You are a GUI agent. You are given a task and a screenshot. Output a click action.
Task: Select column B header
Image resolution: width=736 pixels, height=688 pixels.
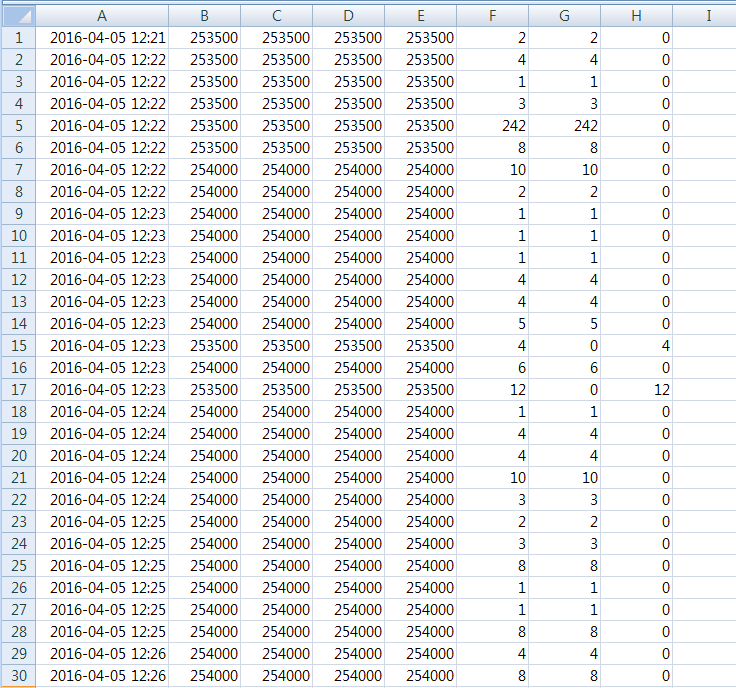click(204, 16)
